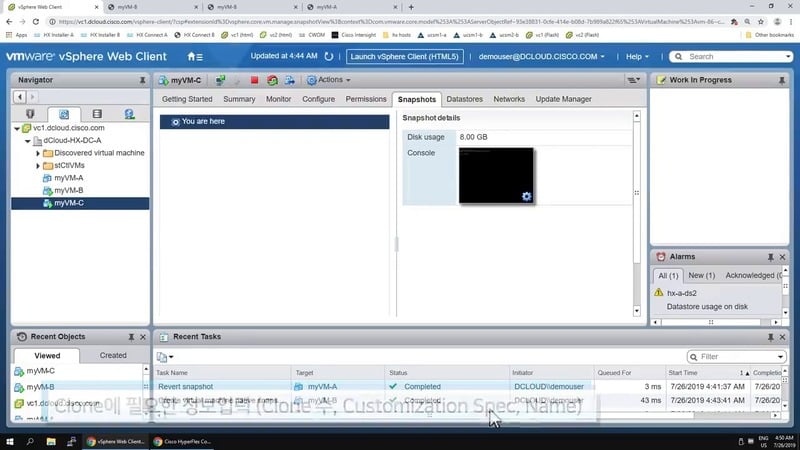Show the Created recent objects tab

113,355
